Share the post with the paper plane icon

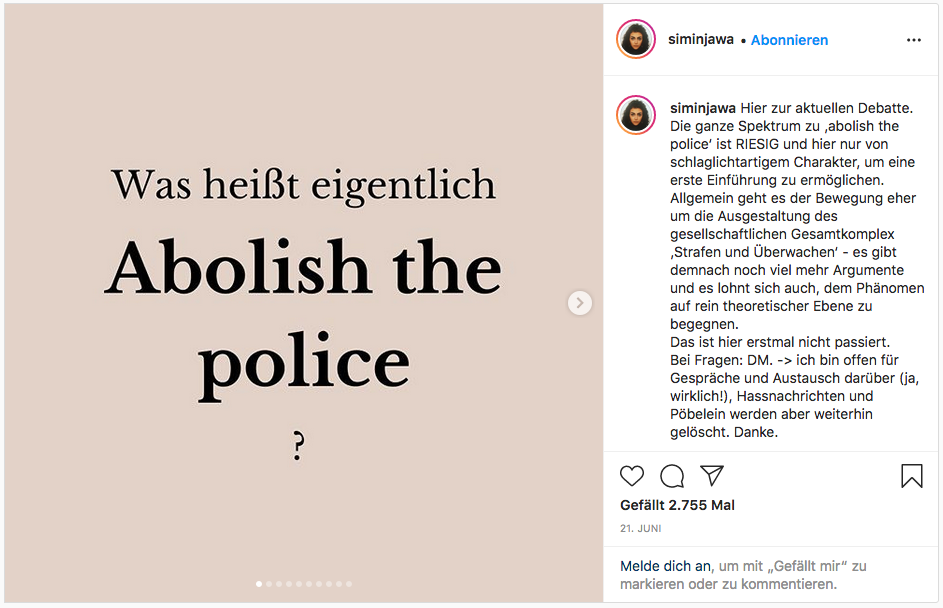tap(711, 476)
